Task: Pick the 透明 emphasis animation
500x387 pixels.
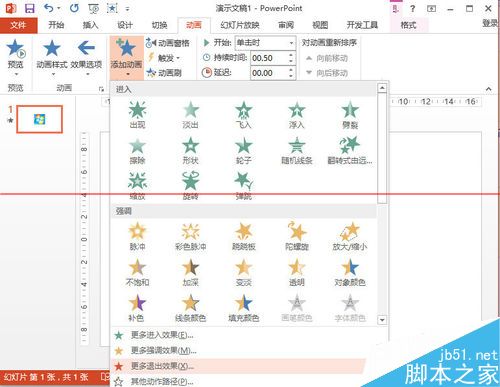Action: (297, 273)
